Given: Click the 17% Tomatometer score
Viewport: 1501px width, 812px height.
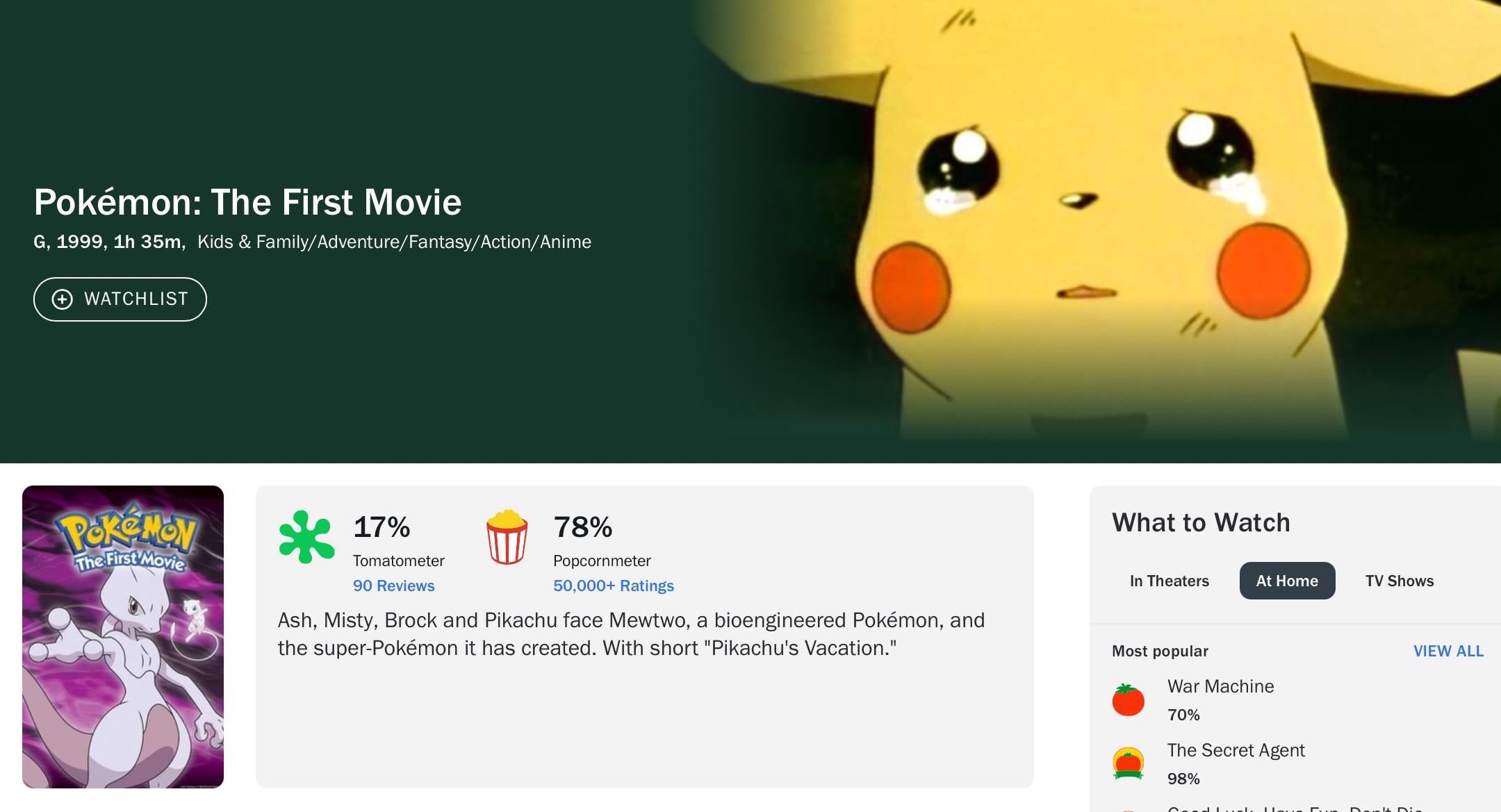Looking at the screenshot, I should pyautogui.click(x=382, y=527).
